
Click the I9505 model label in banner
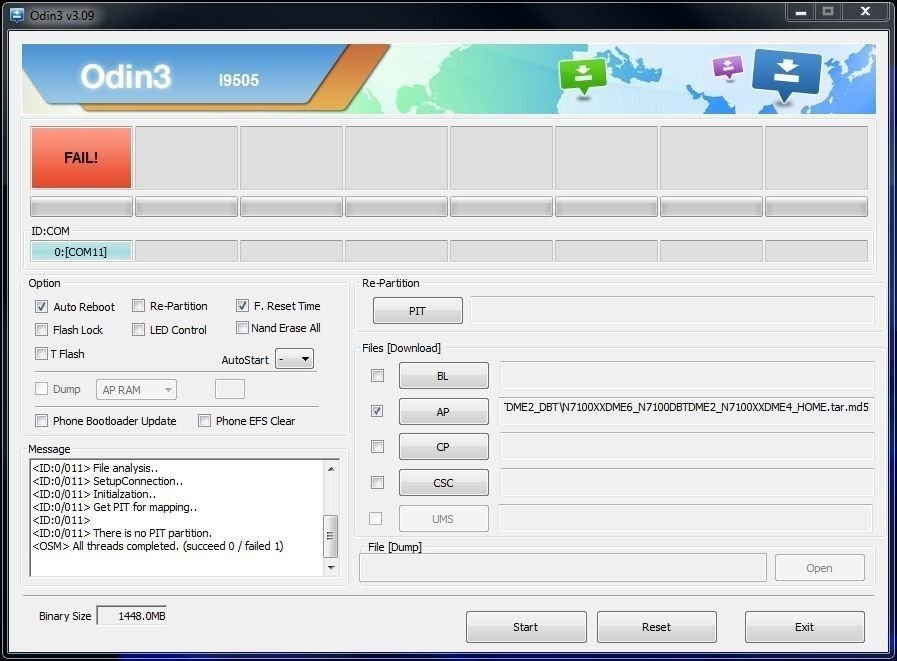click(239, 80)
